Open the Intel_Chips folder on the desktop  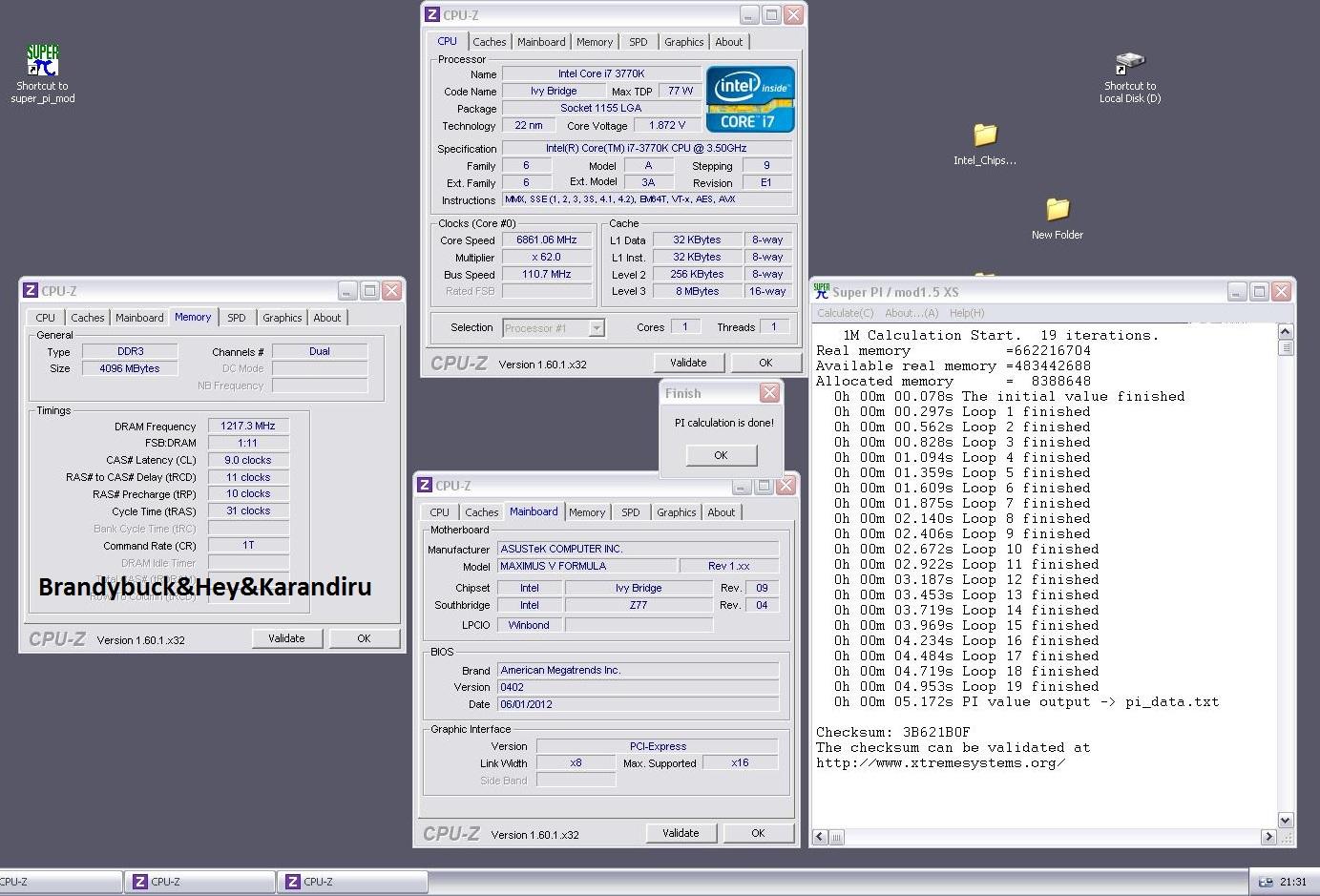click(x=984, y=135)
